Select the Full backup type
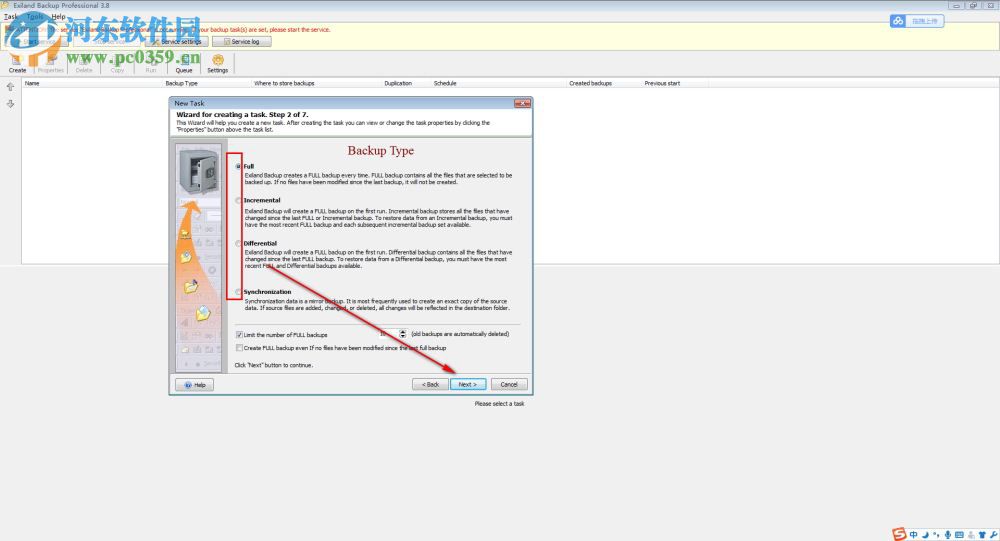 [239, 166]
